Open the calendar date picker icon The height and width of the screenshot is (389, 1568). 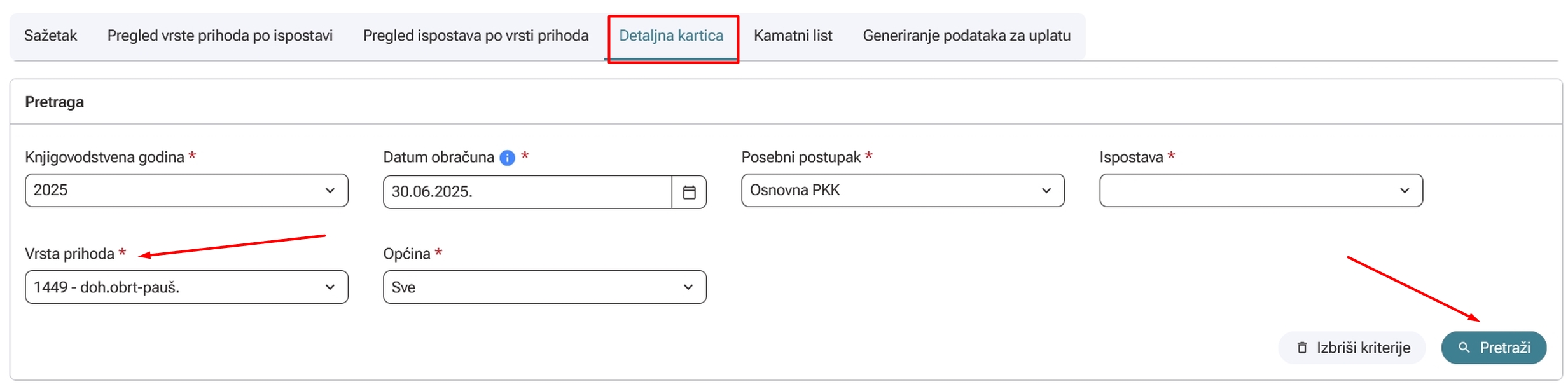689,192
